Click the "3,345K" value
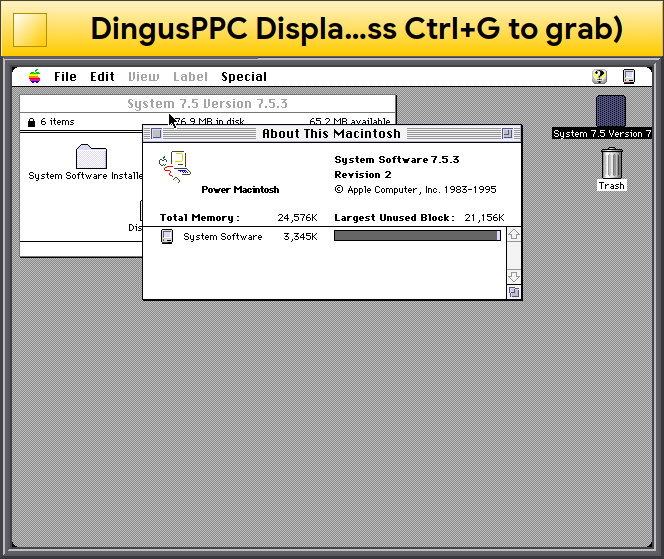This screenshot has width=664, height=559. pyautogui.click(x=300, y=237)
